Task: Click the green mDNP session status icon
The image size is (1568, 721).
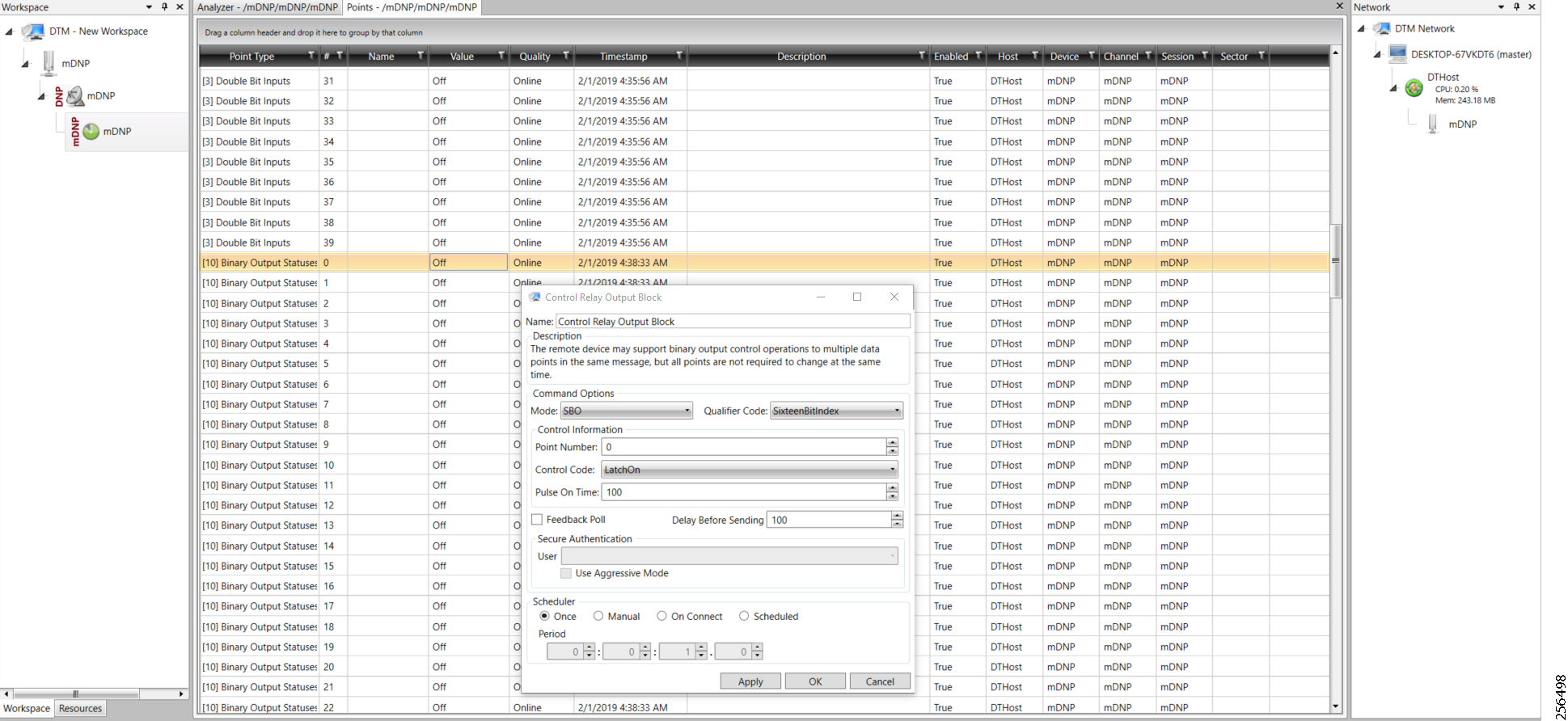Action: [x=91, y=131]
